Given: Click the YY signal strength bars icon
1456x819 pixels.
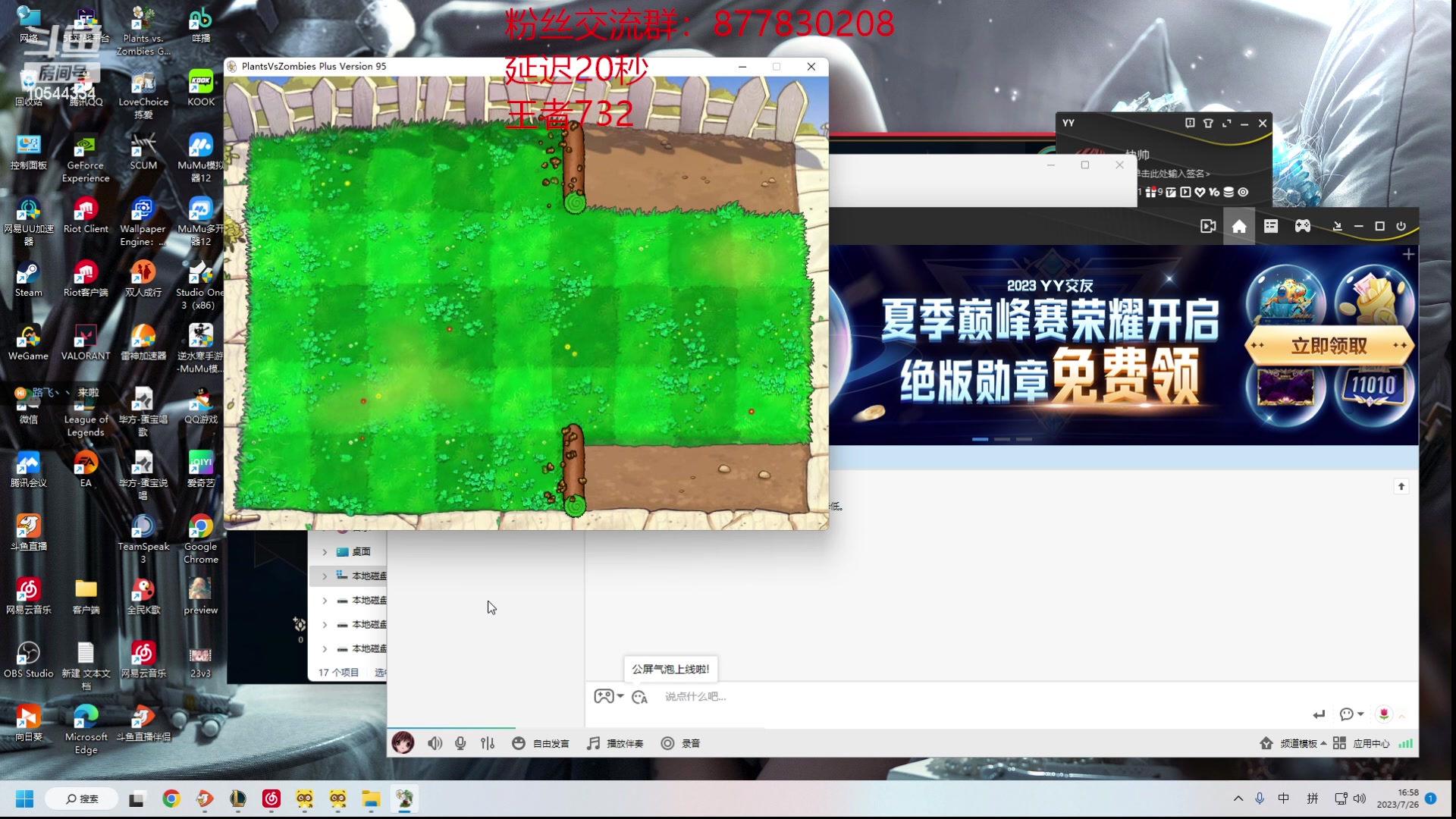Looking at the screenshot, I should point(1405,744).
